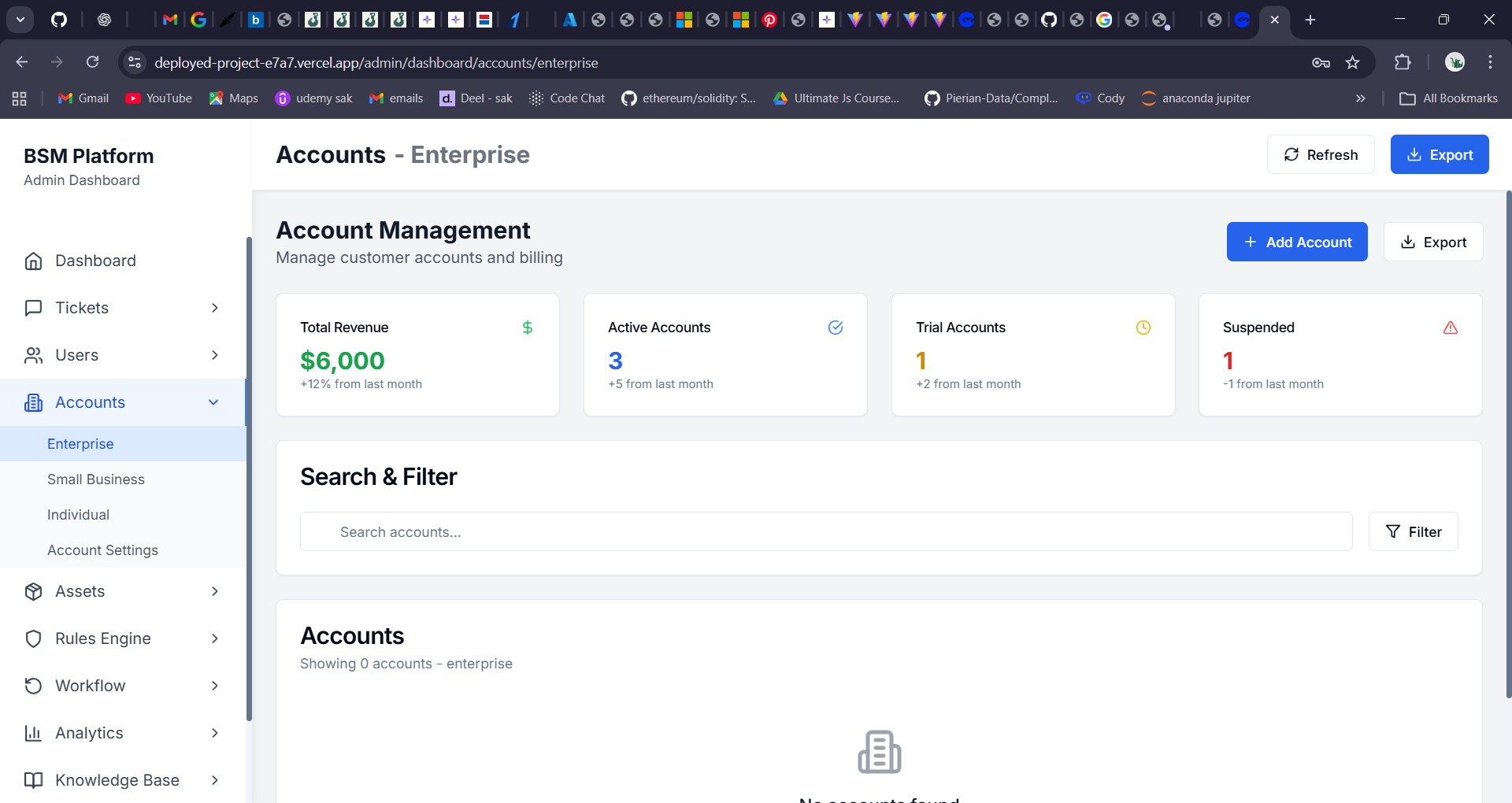Screen dimensions: 1512x803
Task: Open the Analytics menu item
Action: (123, 733)
